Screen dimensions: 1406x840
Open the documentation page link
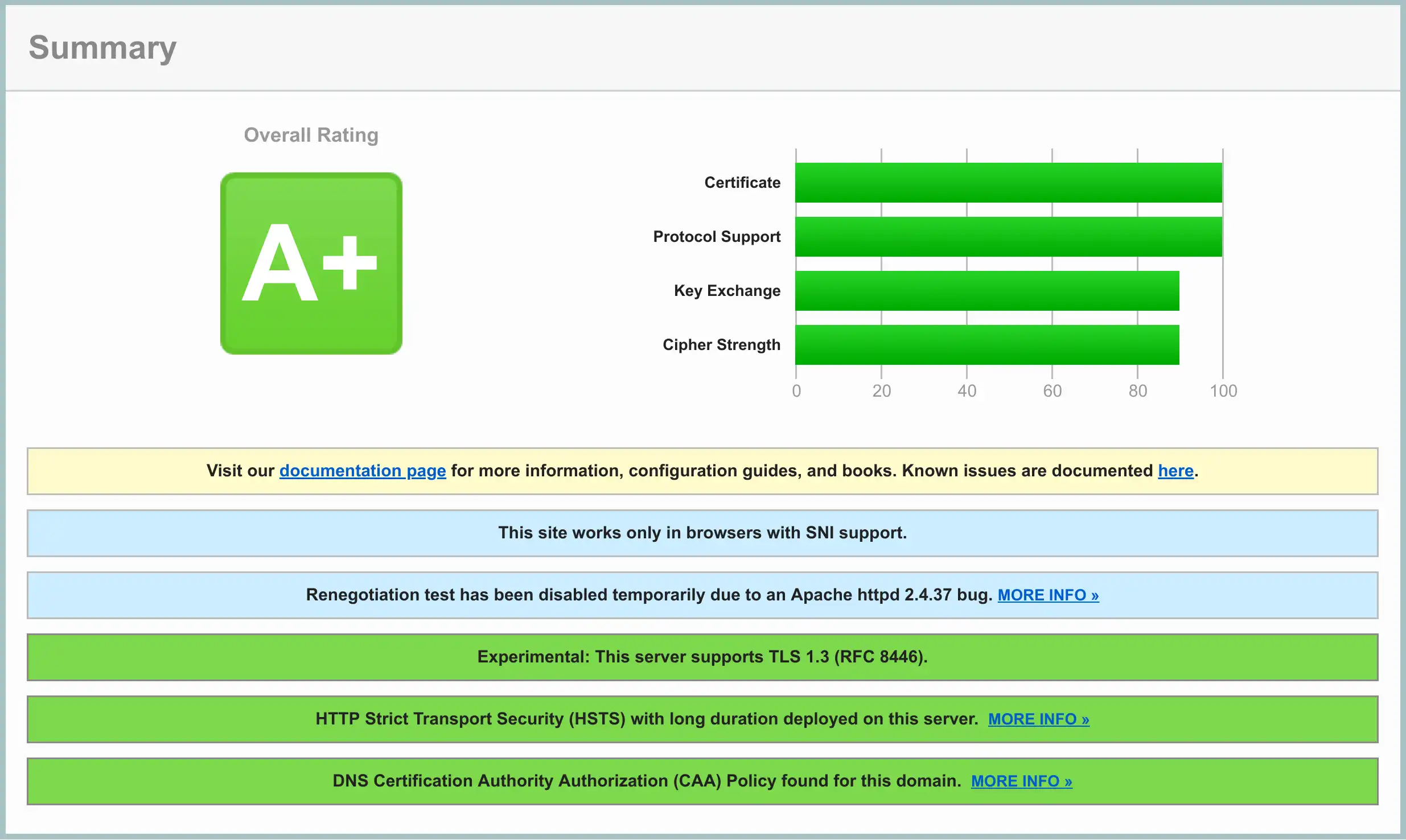[363, 471]
